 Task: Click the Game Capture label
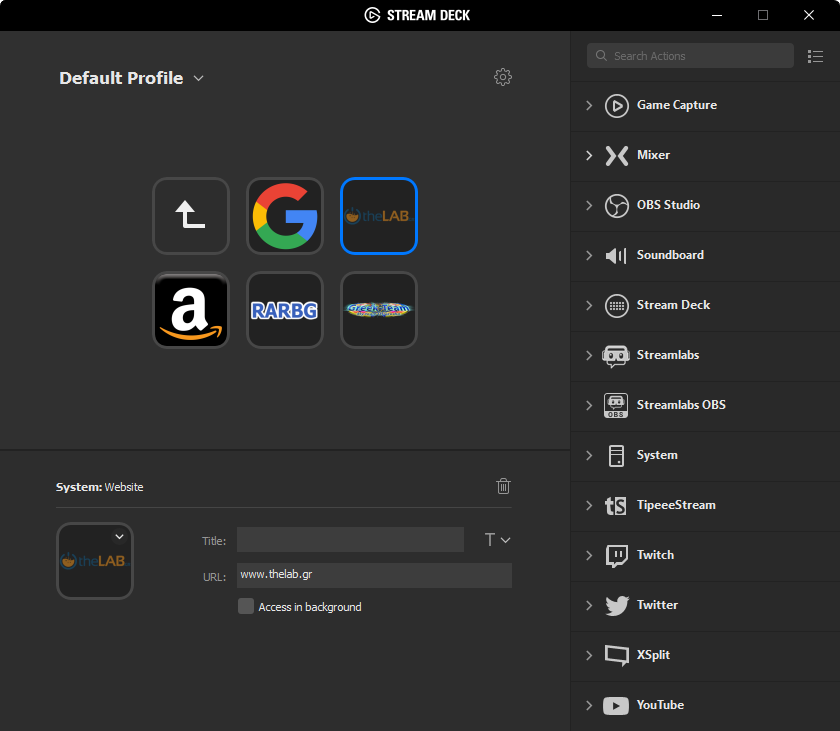pos(677,105)
